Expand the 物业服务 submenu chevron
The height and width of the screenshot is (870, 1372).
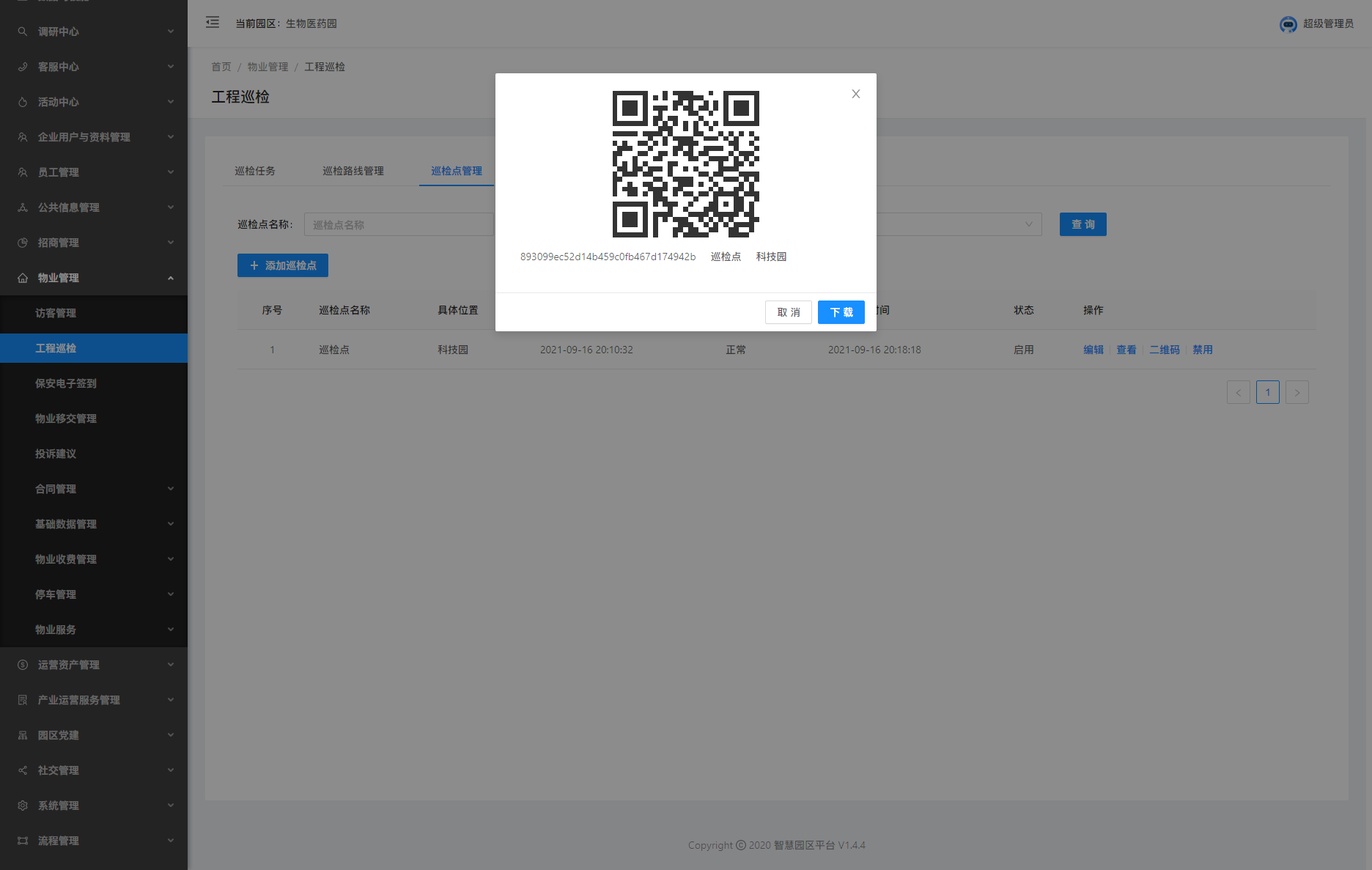tap(171, 630)
